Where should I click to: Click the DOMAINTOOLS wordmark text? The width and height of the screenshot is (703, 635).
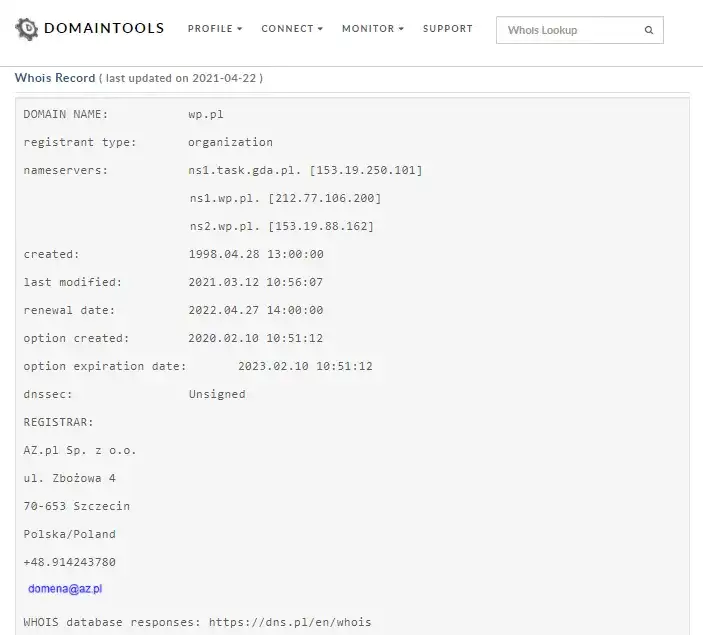[104, 29]
